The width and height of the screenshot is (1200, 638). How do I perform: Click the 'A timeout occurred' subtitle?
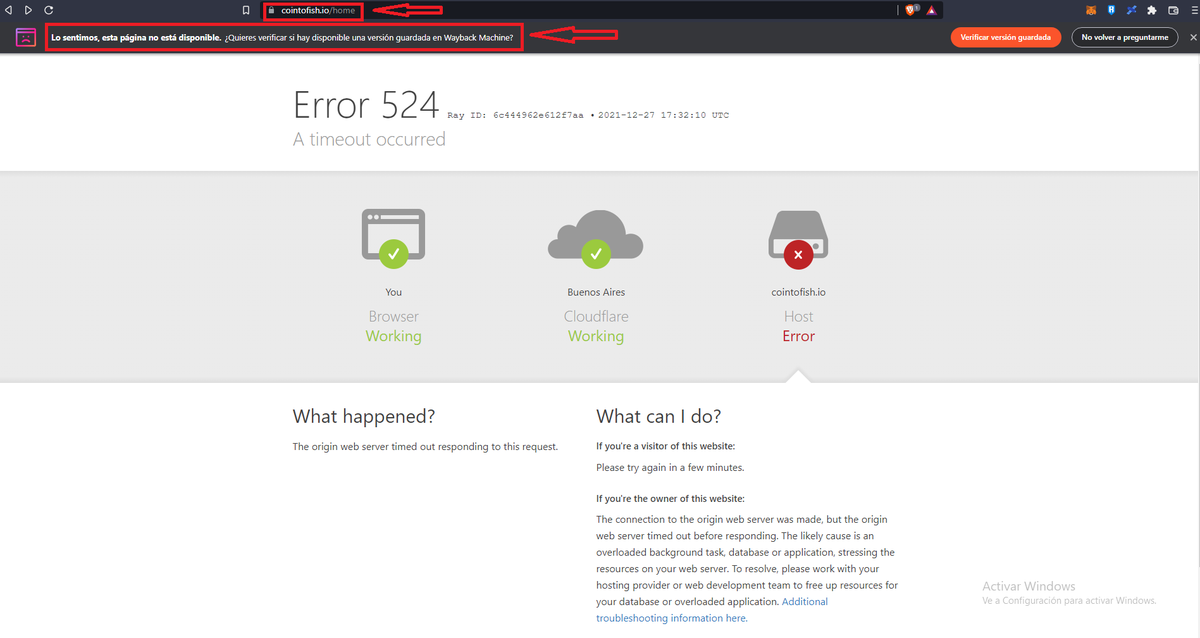(x=369, y=139)
